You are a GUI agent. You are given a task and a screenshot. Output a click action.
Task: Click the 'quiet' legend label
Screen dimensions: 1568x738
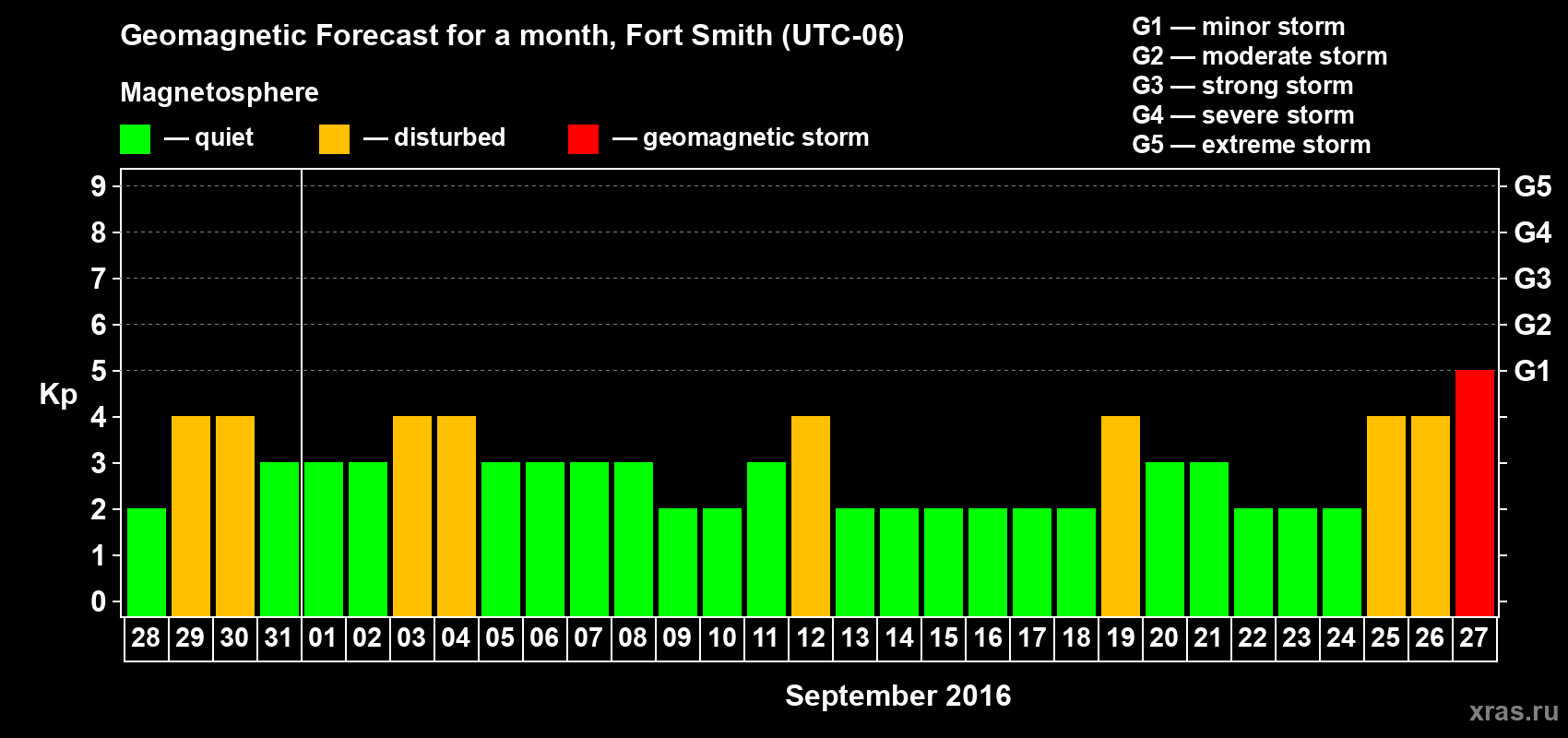[x=224, y=137]
